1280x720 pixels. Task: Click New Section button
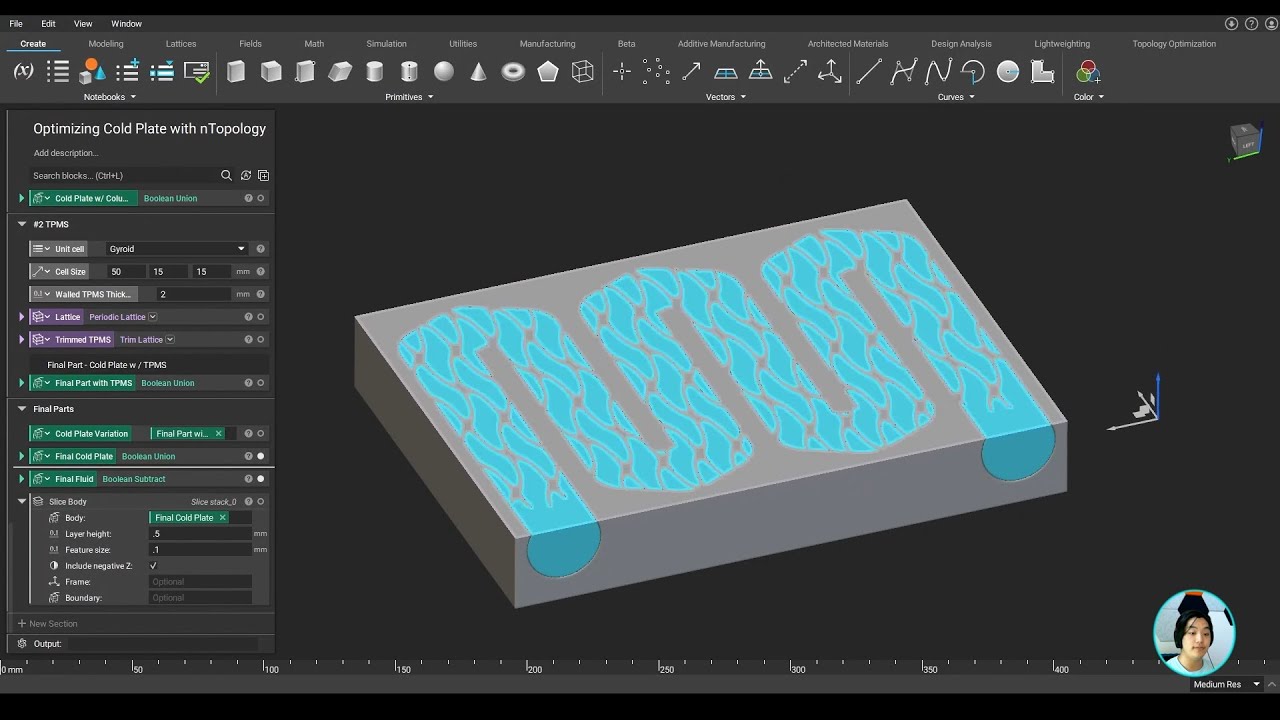(47, 624)
